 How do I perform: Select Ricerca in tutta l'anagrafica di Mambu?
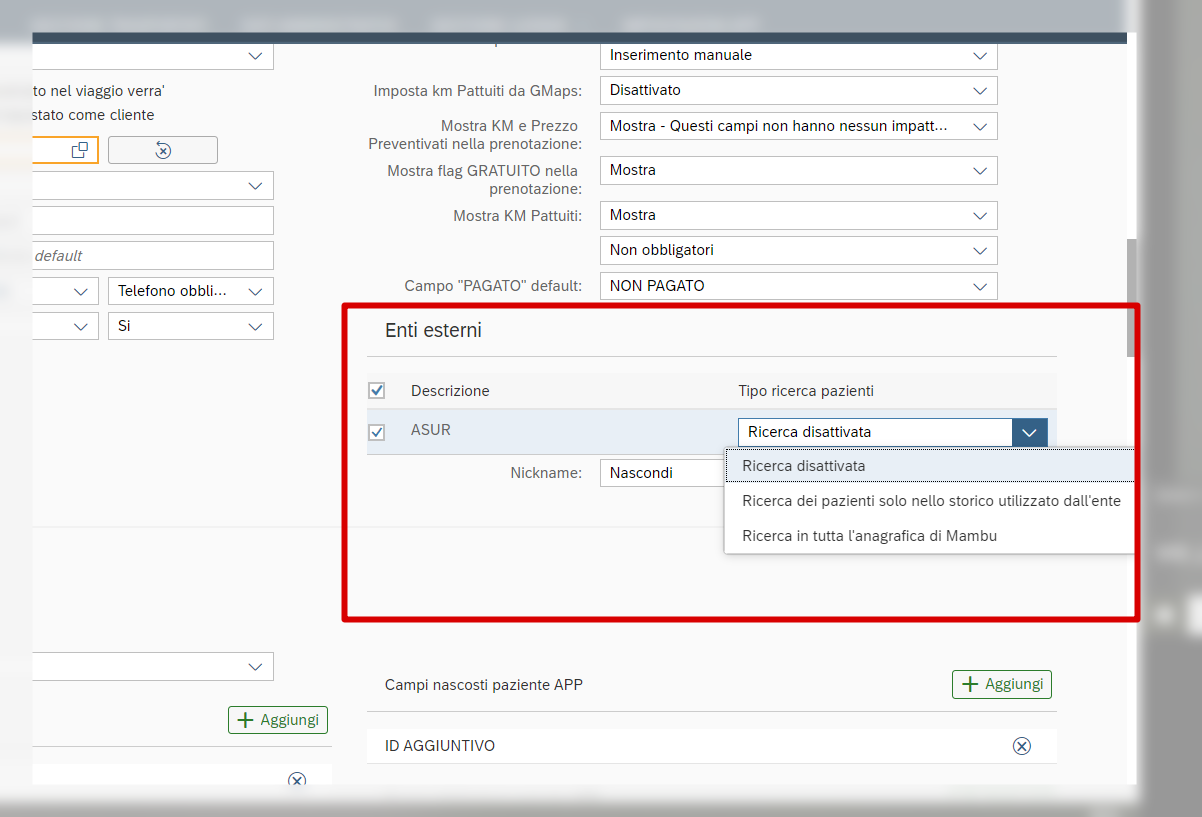pyautogui.click(x=869, y=536)
